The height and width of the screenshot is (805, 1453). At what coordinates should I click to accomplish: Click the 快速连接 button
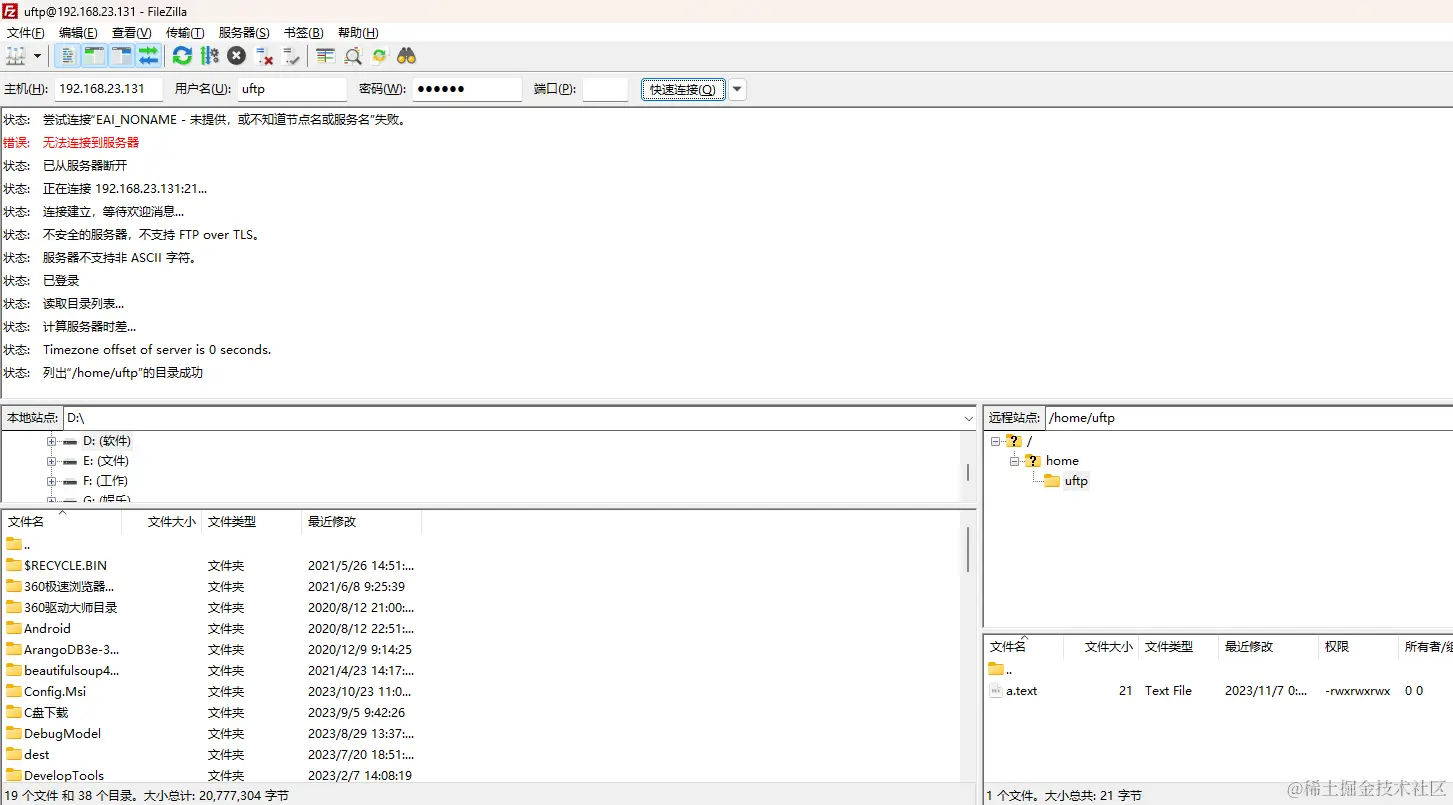(683, 89)
